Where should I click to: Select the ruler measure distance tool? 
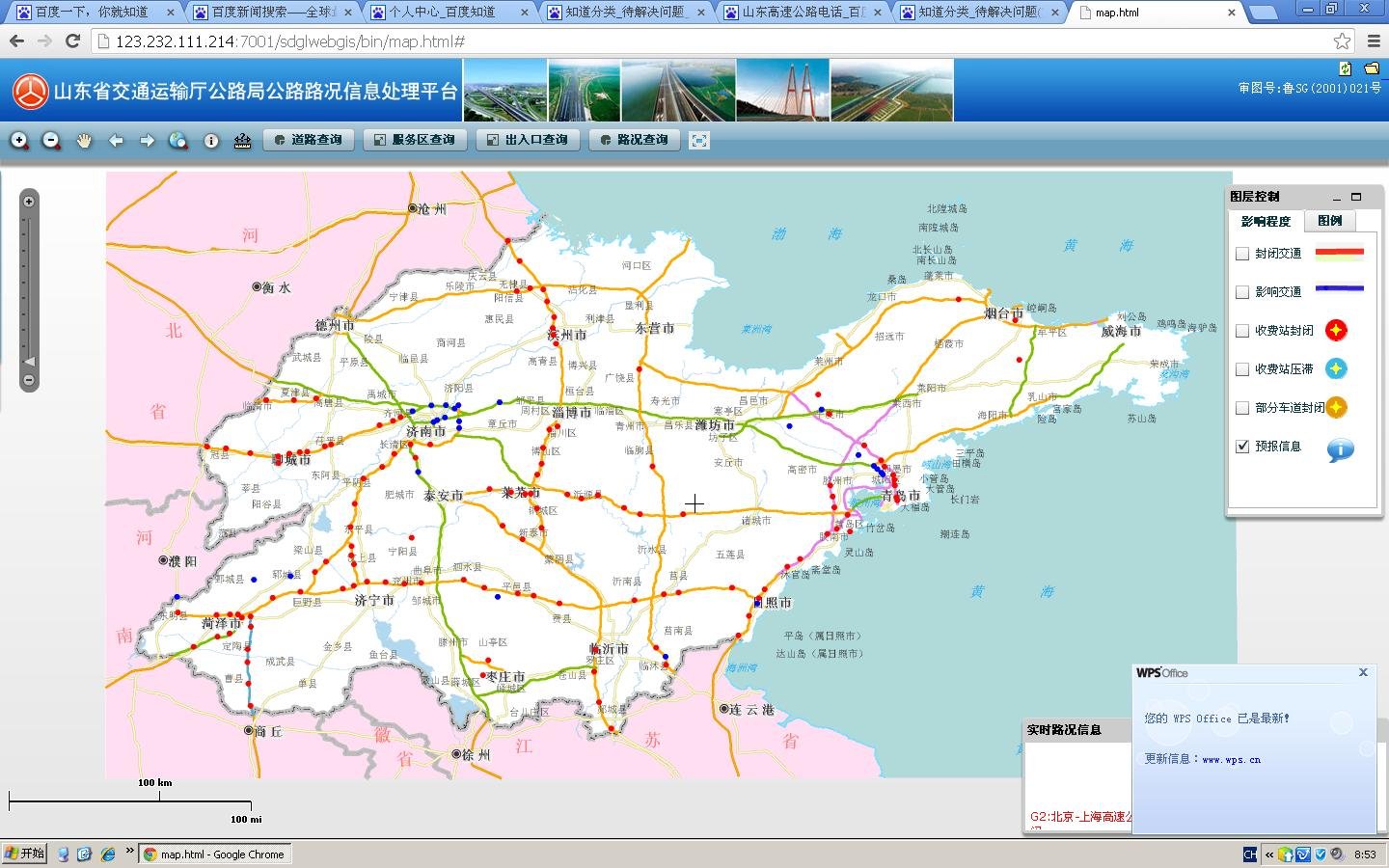[x=241, y=140]
